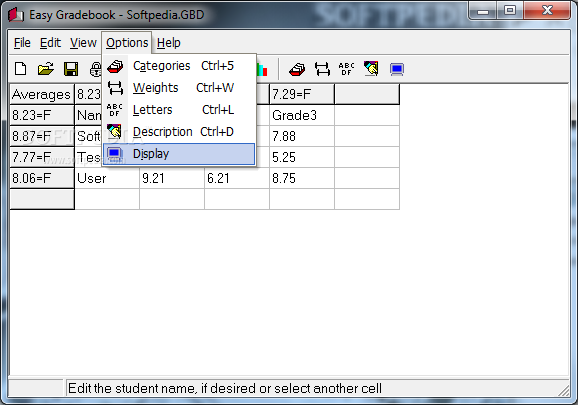The image size is (578, 405).
Task: Click the status bar help message text
Action: click(x=225, y=388)
